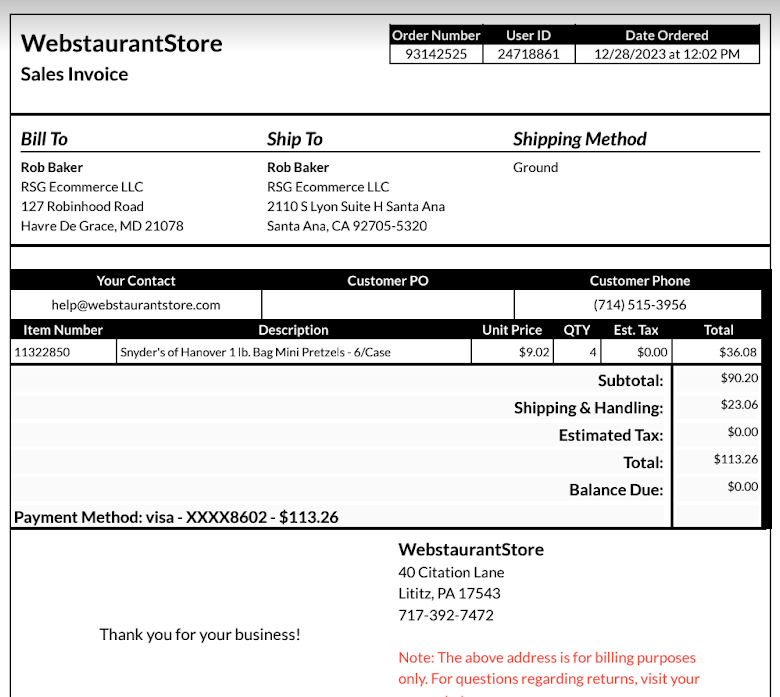
Task: Click the footer WebstaurantStore company name
Action: [x=471, y=550]
